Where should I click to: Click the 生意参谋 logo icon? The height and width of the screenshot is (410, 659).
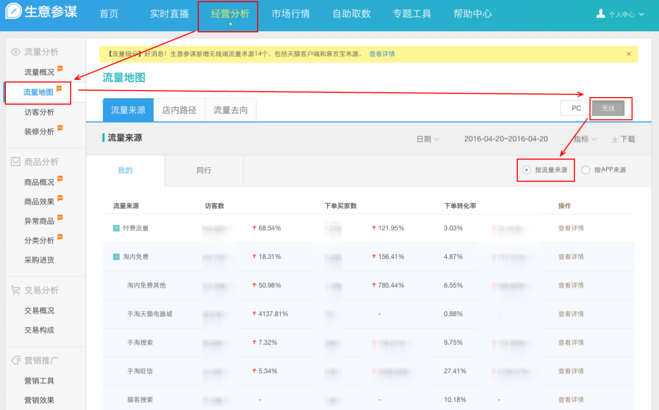point(13,11)
